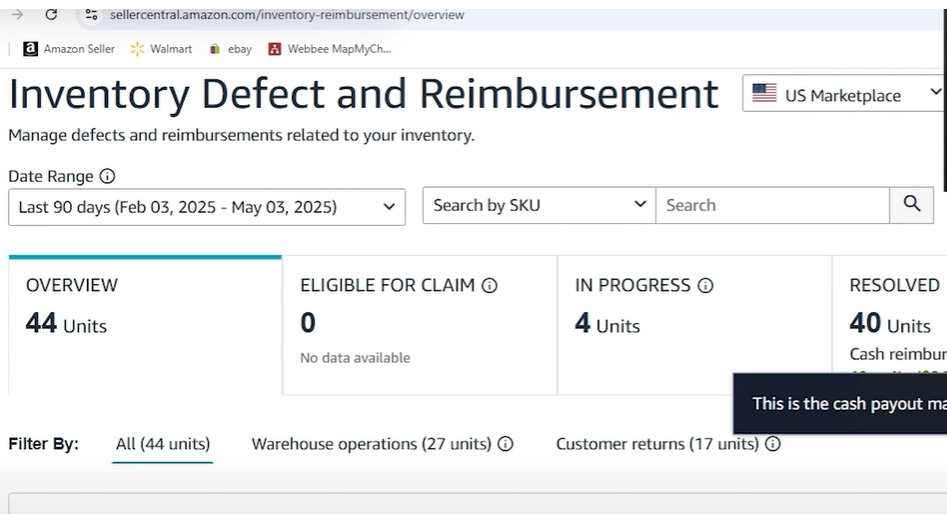The image size is (947, 514).
Task: Click Customer returns info icon
Action: [772, 444]
